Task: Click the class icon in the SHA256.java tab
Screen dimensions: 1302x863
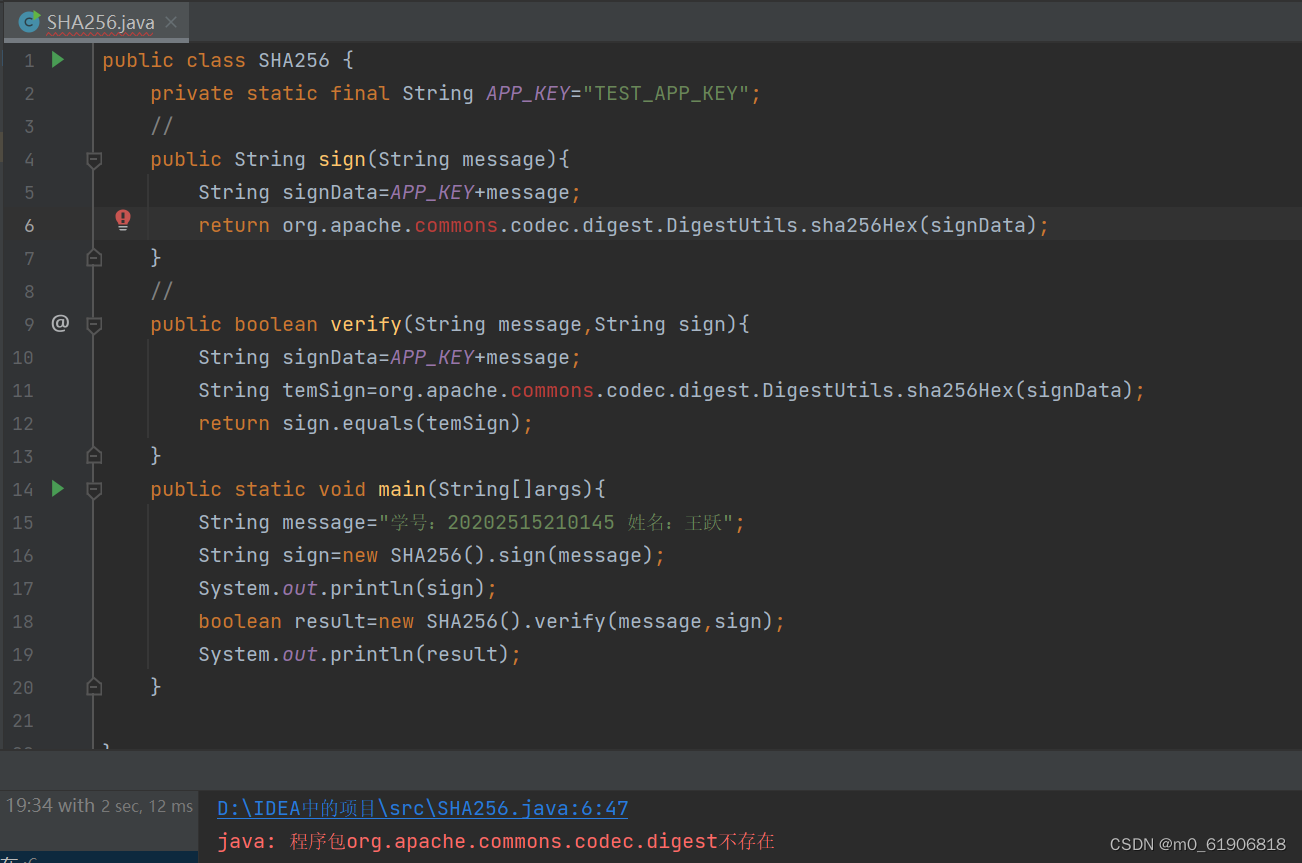Action: 28,20
